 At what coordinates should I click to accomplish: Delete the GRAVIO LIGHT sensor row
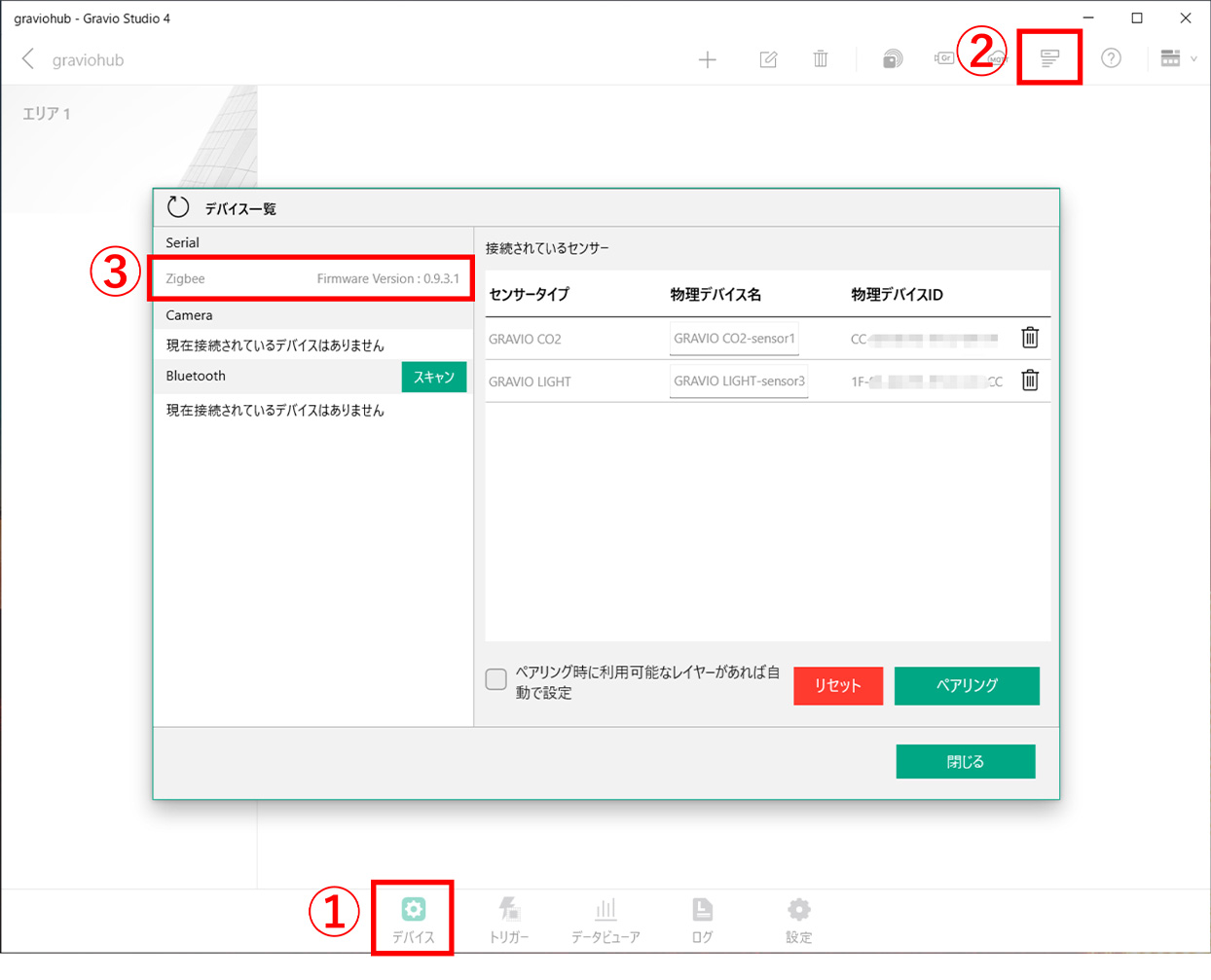(1030, 381)
